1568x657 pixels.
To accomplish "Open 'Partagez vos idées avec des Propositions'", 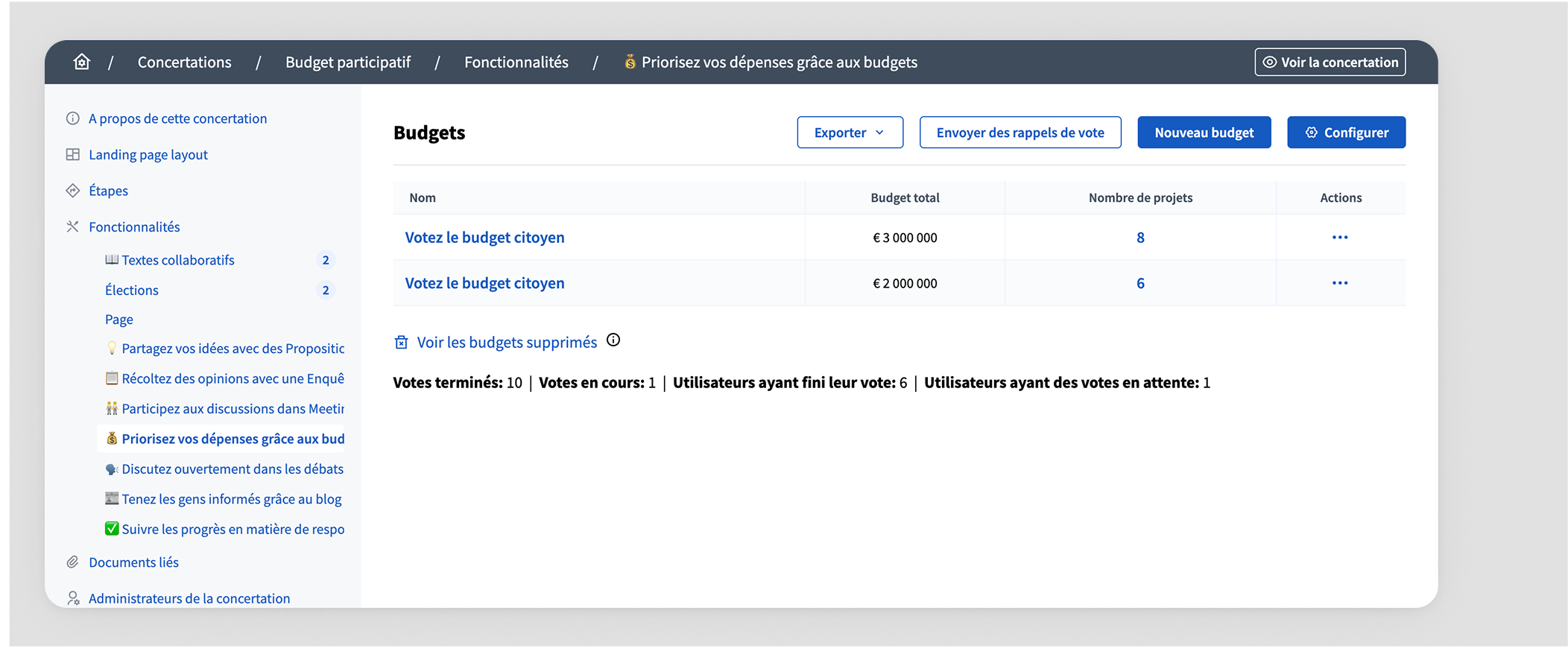I will click(x=233, y=349).
